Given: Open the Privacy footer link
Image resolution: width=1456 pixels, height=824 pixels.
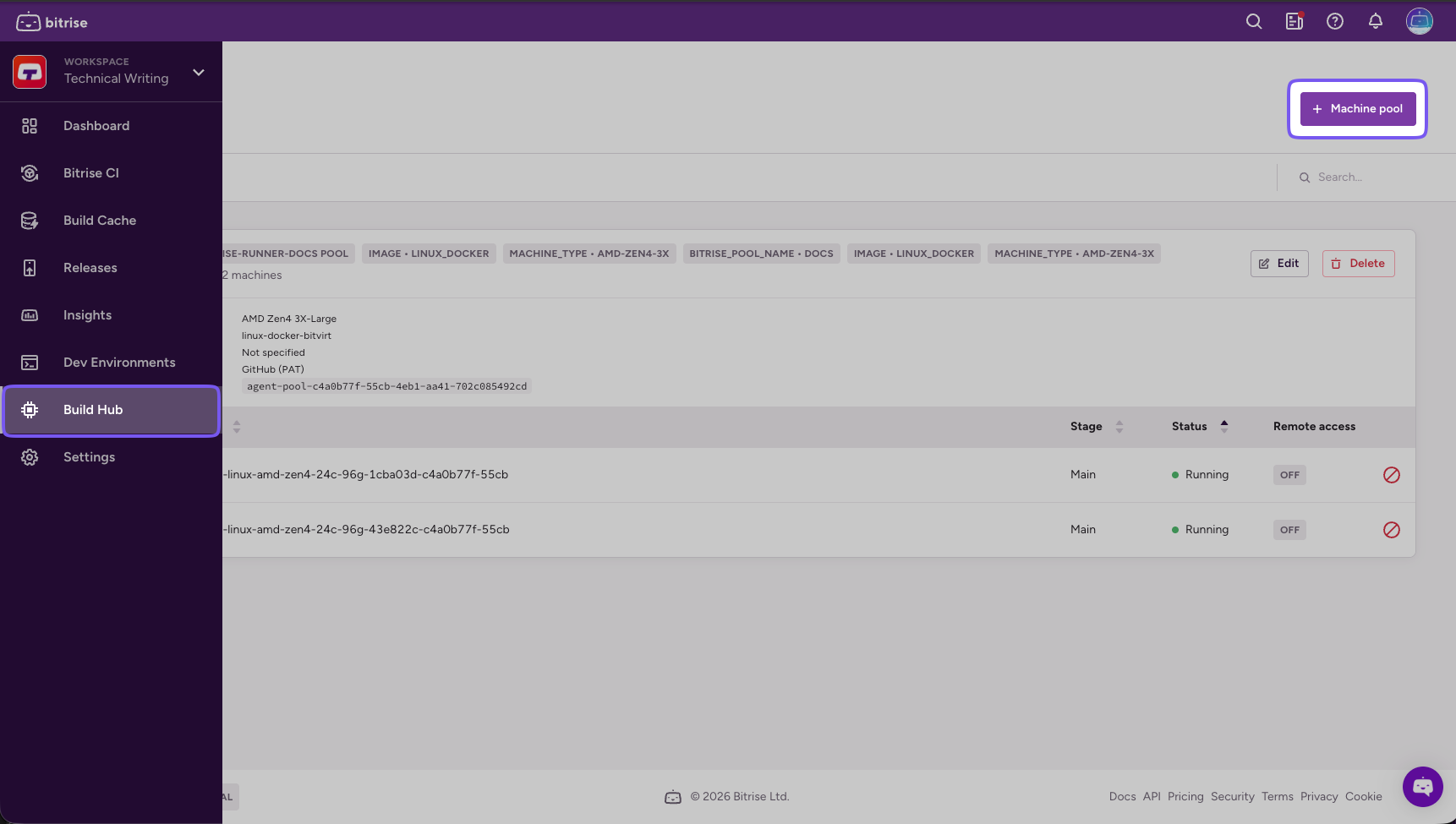Looking at the screenshot, I should click(x=1319, y=797).
